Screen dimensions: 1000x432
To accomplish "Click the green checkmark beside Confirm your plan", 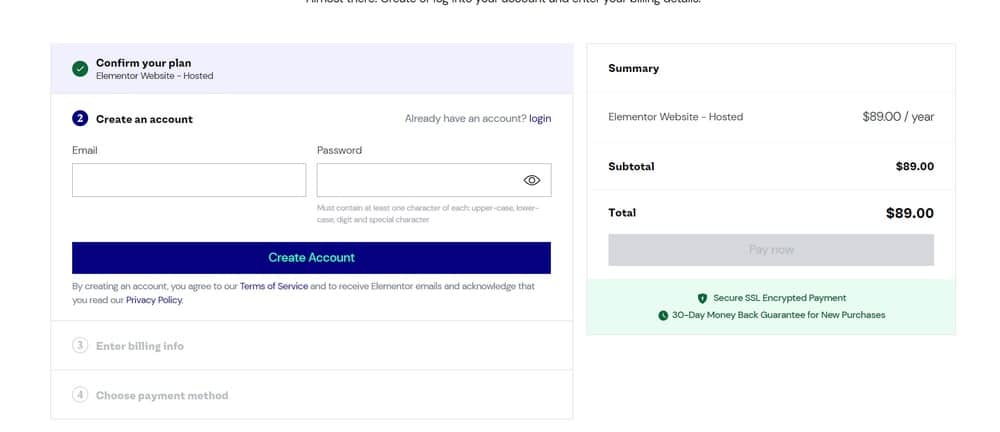I will coord(80,69).
